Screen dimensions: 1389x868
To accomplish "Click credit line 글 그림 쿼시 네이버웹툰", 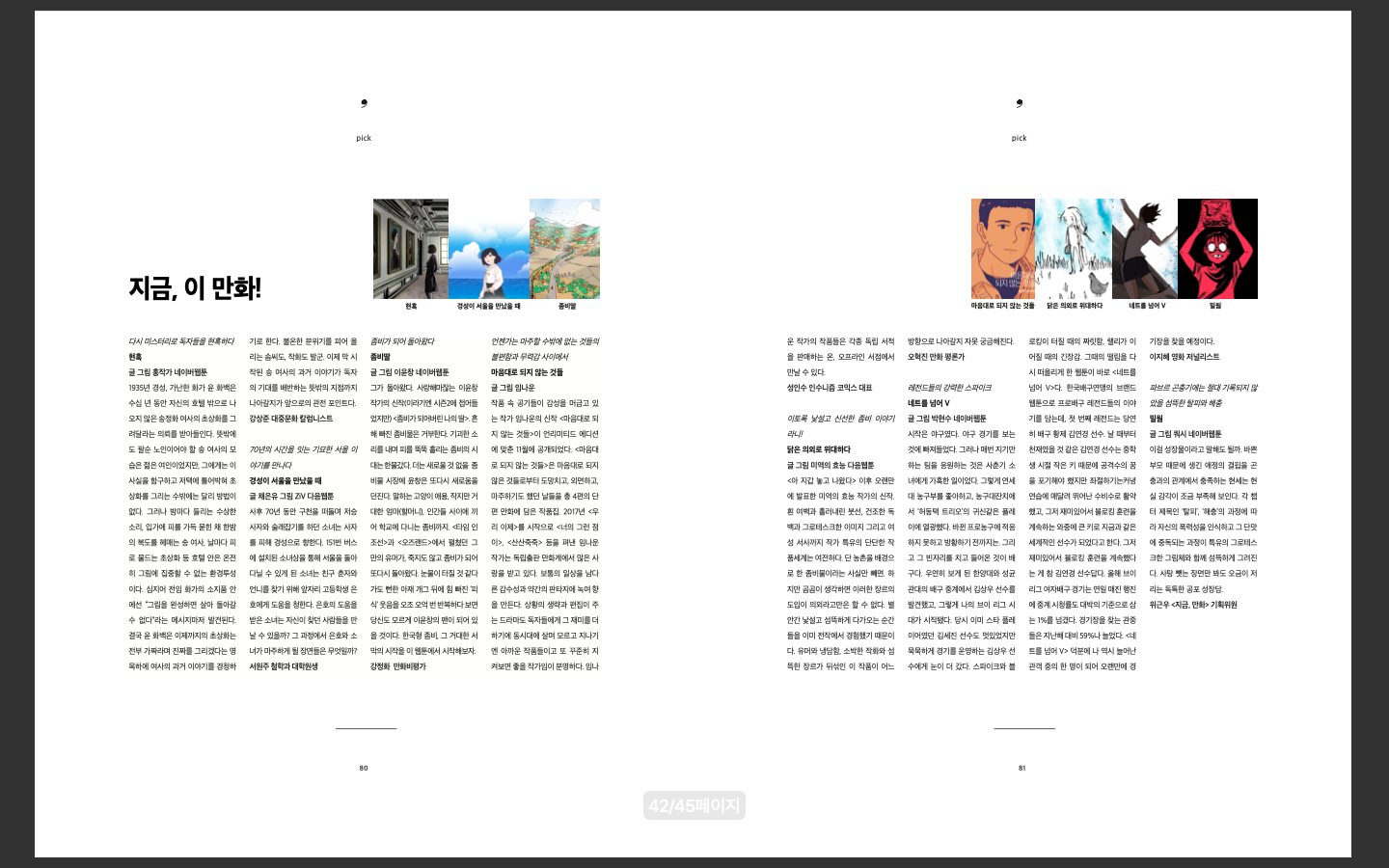I will (x=1185, y=434).
